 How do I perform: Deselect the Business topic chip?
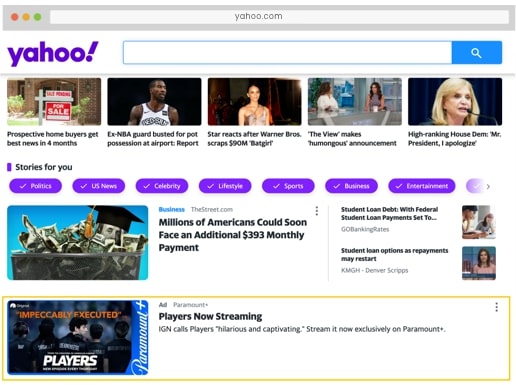pos(351,186)
